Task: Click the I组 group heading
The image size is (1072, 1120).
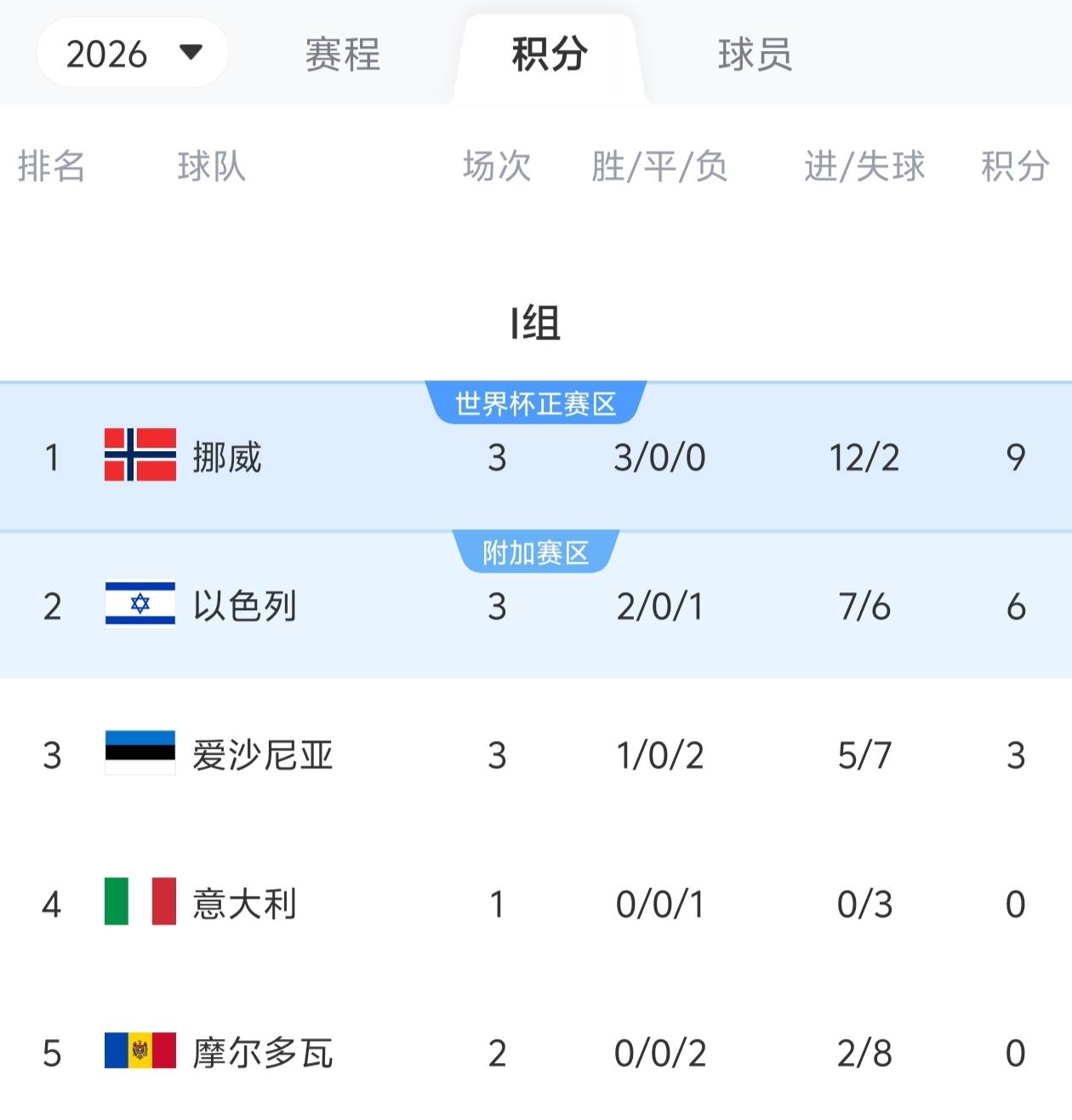Action: 535,323
